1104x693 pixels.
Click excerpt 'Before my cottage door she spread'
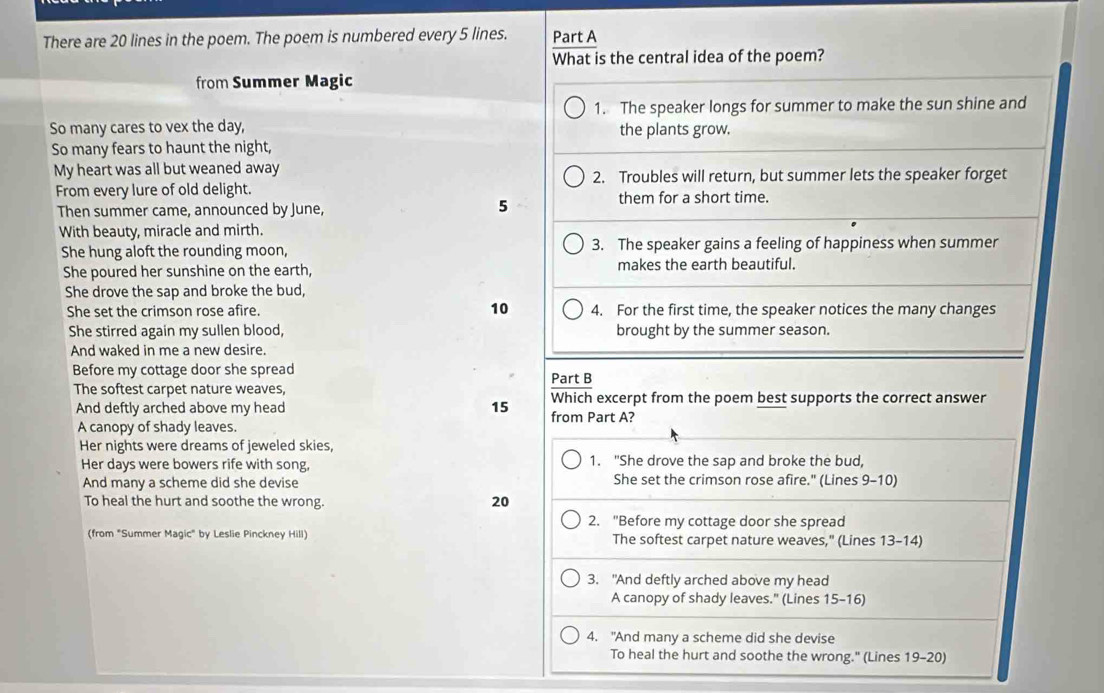click(x=729, y=521)
